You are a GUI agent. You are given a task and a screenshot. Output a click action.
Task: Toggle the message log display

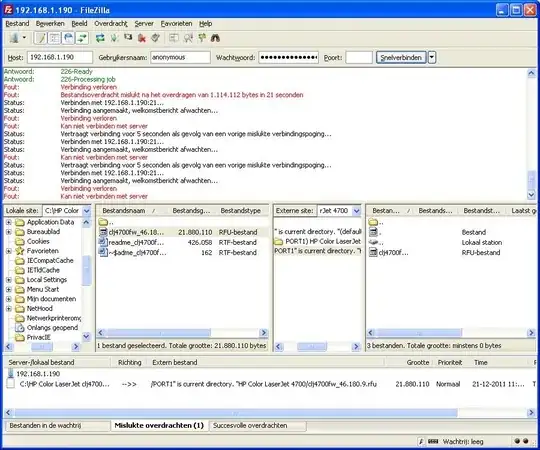point(41,38)
